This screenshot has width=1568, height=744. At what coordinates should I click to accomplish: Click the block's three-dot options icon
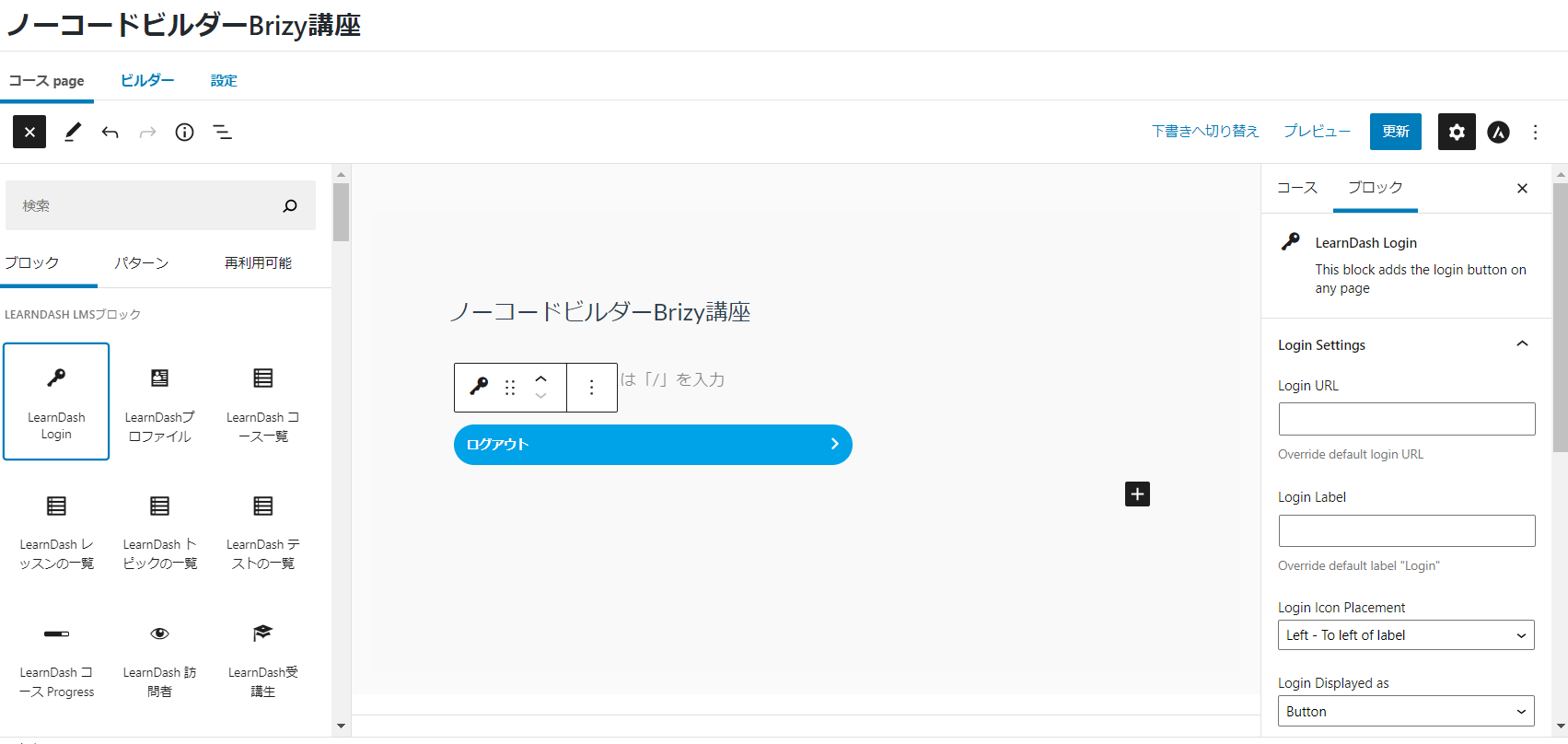591,388
